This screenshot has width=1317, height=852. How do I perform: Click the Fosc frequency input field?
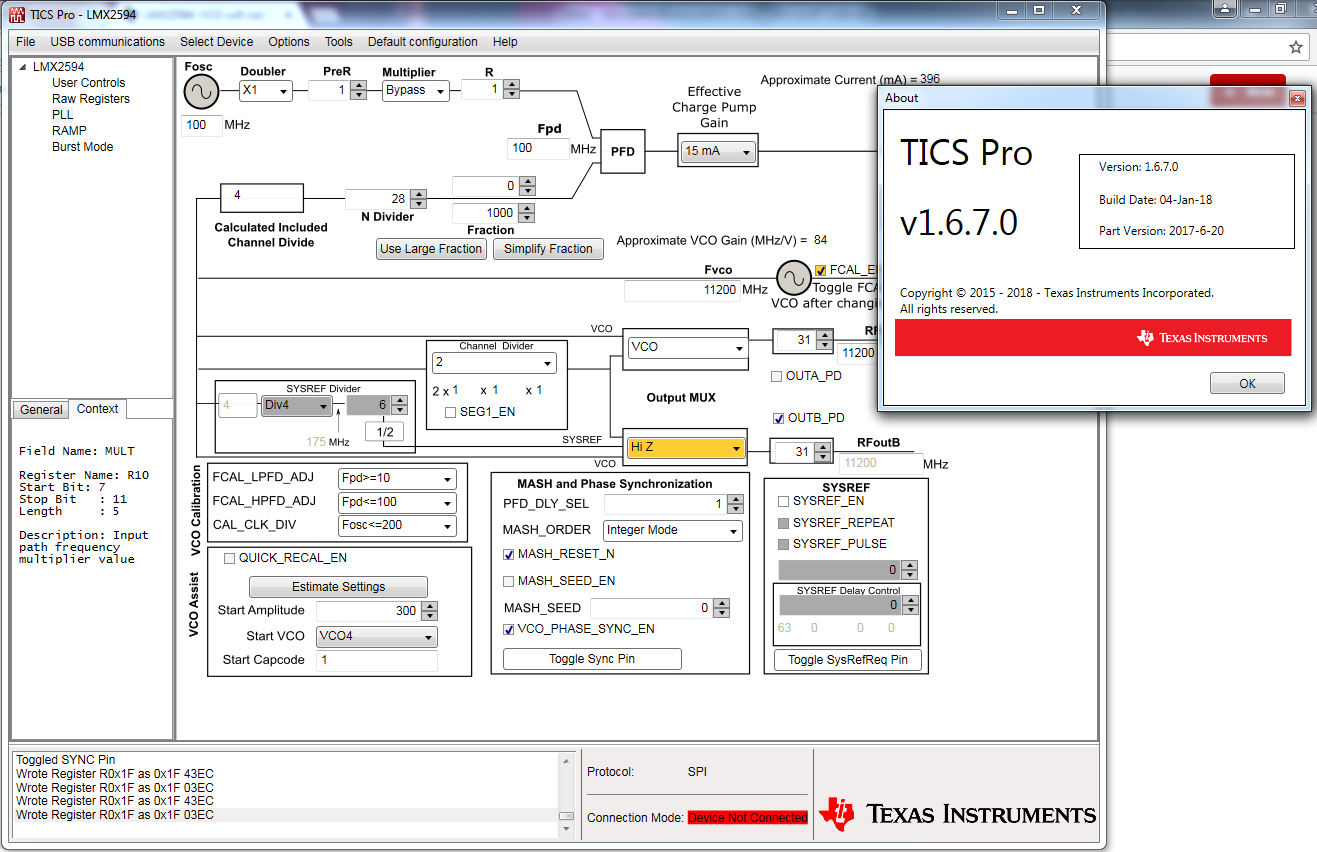coord(202,125)
